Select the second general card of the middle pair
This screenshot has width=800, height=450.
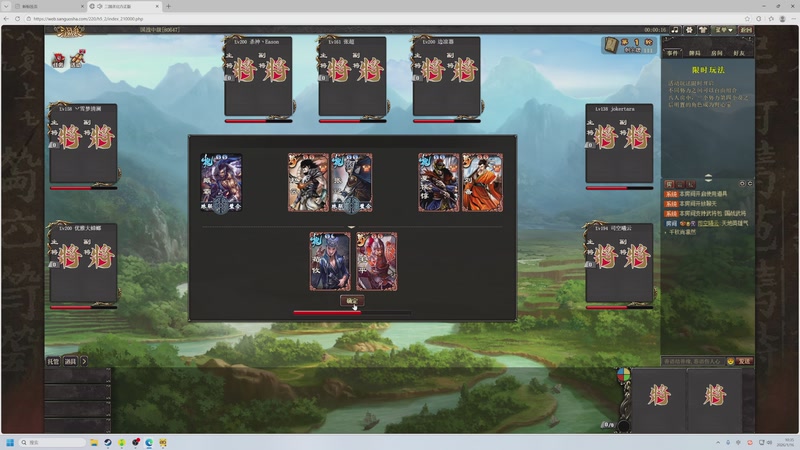[x=352, y=183]
